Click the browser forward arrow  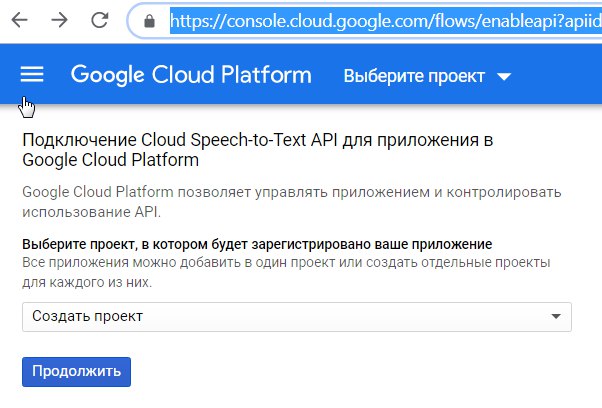(x=60, y=20)
